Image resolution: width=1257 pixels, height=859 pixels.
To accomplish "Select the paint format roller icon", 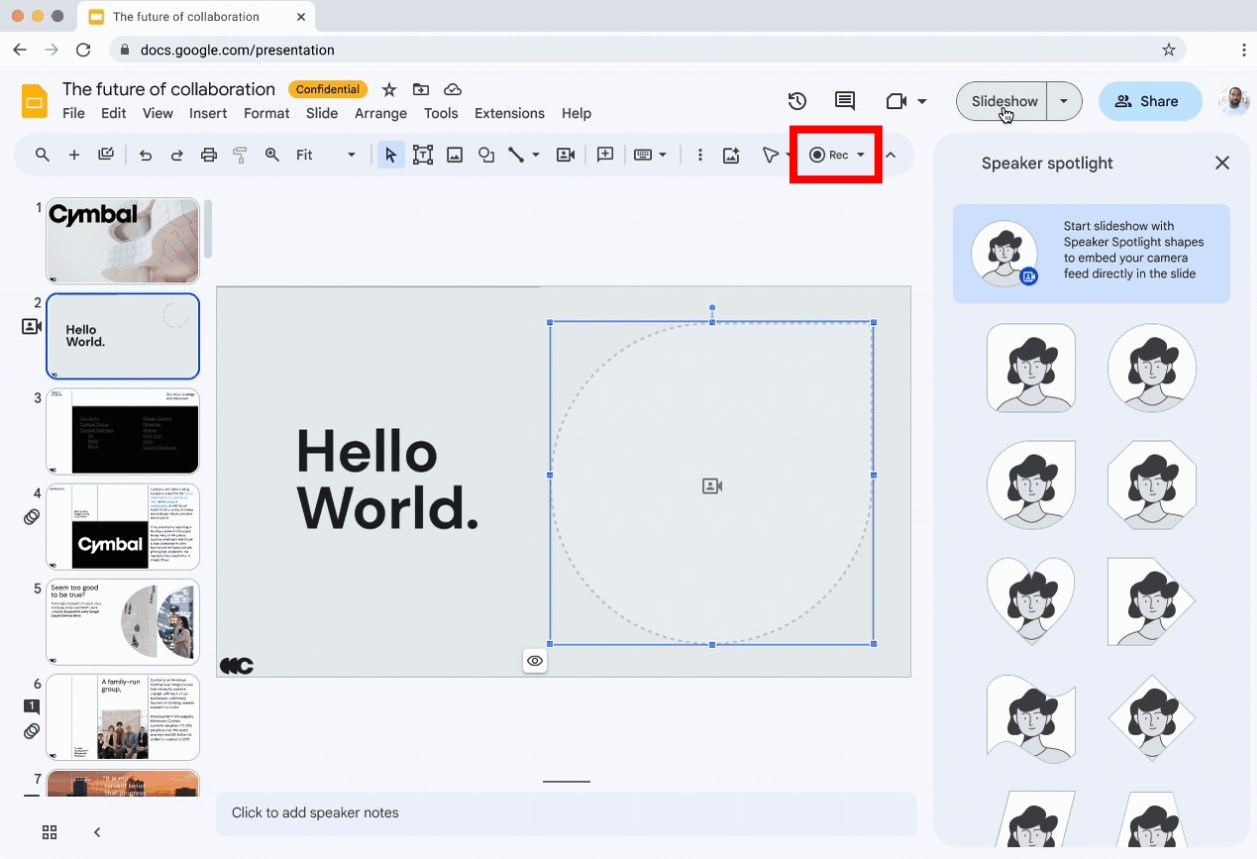I will pos(240,155).
